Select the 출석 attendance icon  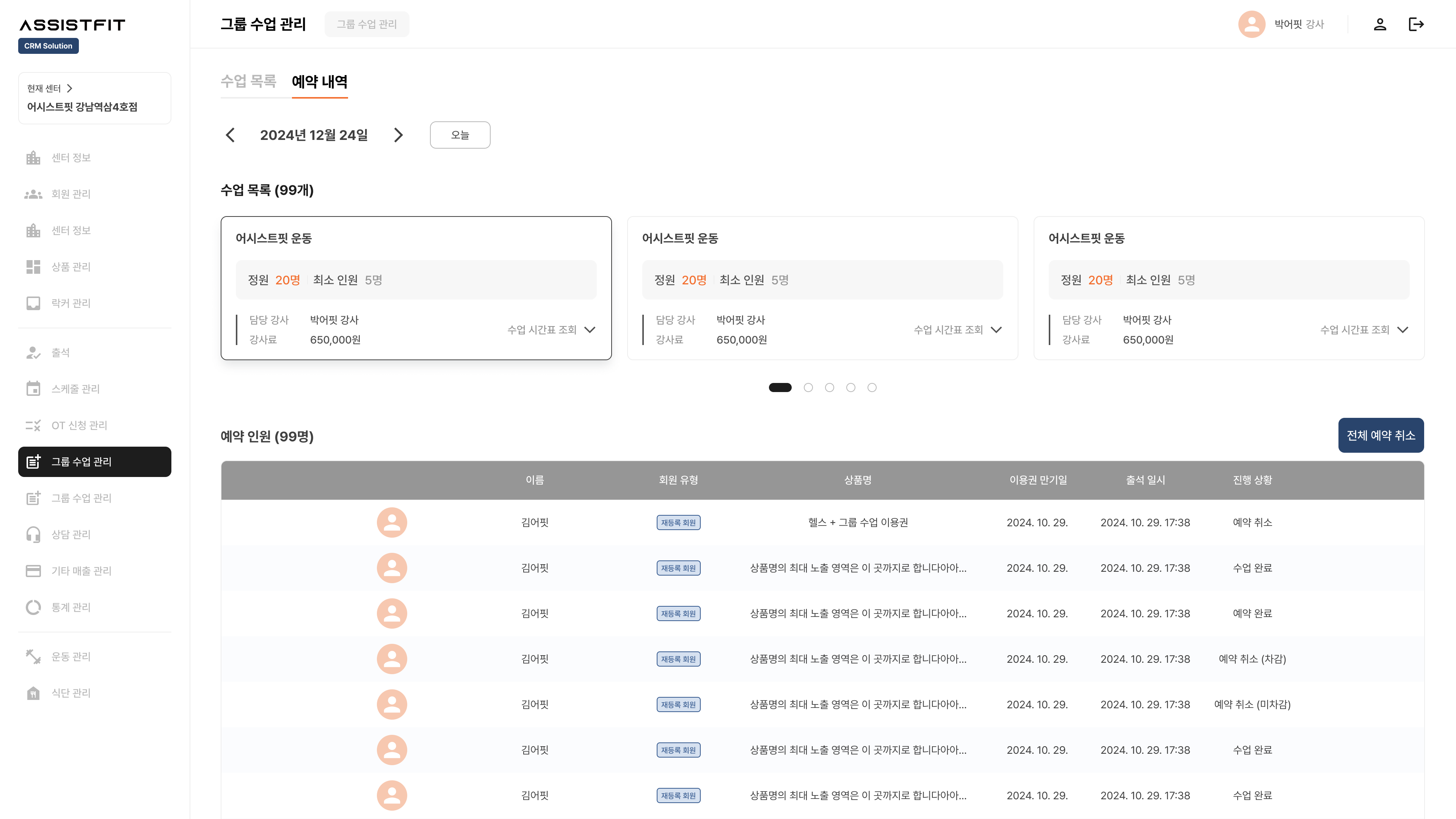(x=61, y=351)
